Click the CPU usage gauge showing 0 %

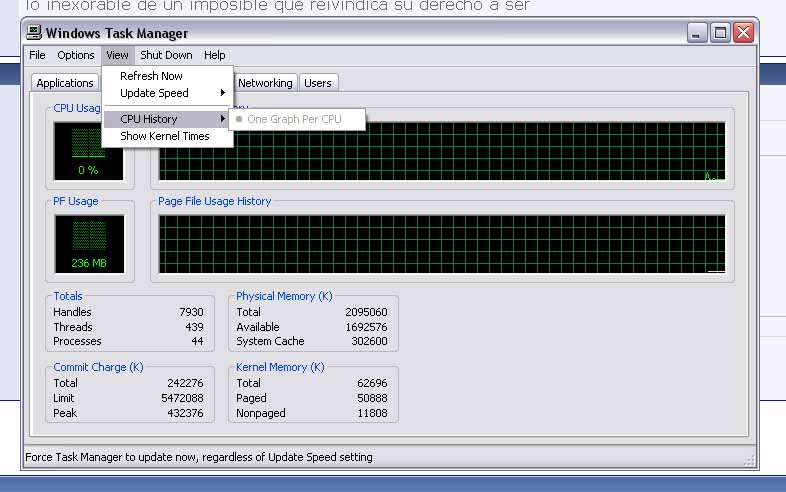tap(88, 150)
